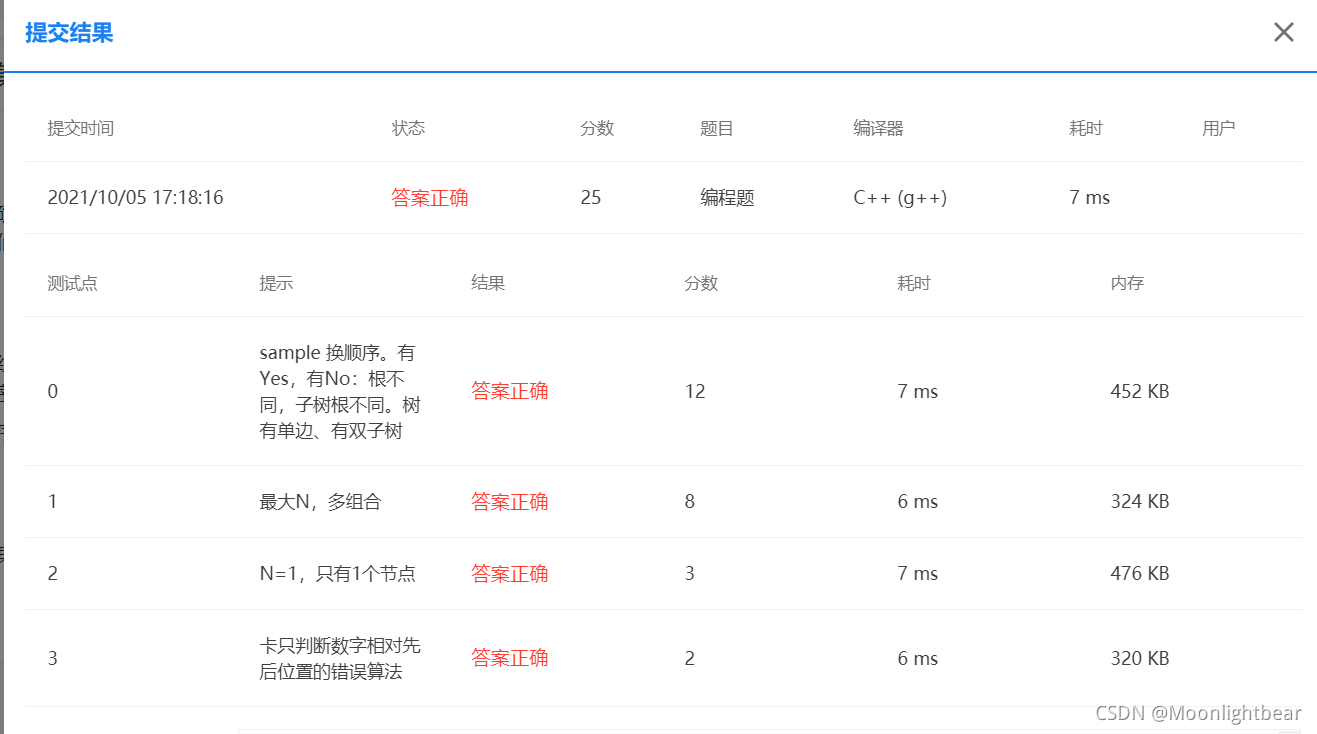Click the score 12 in the test point 0 row
The width and height of the screenshot is (1317, 734).
click(695, 392)
